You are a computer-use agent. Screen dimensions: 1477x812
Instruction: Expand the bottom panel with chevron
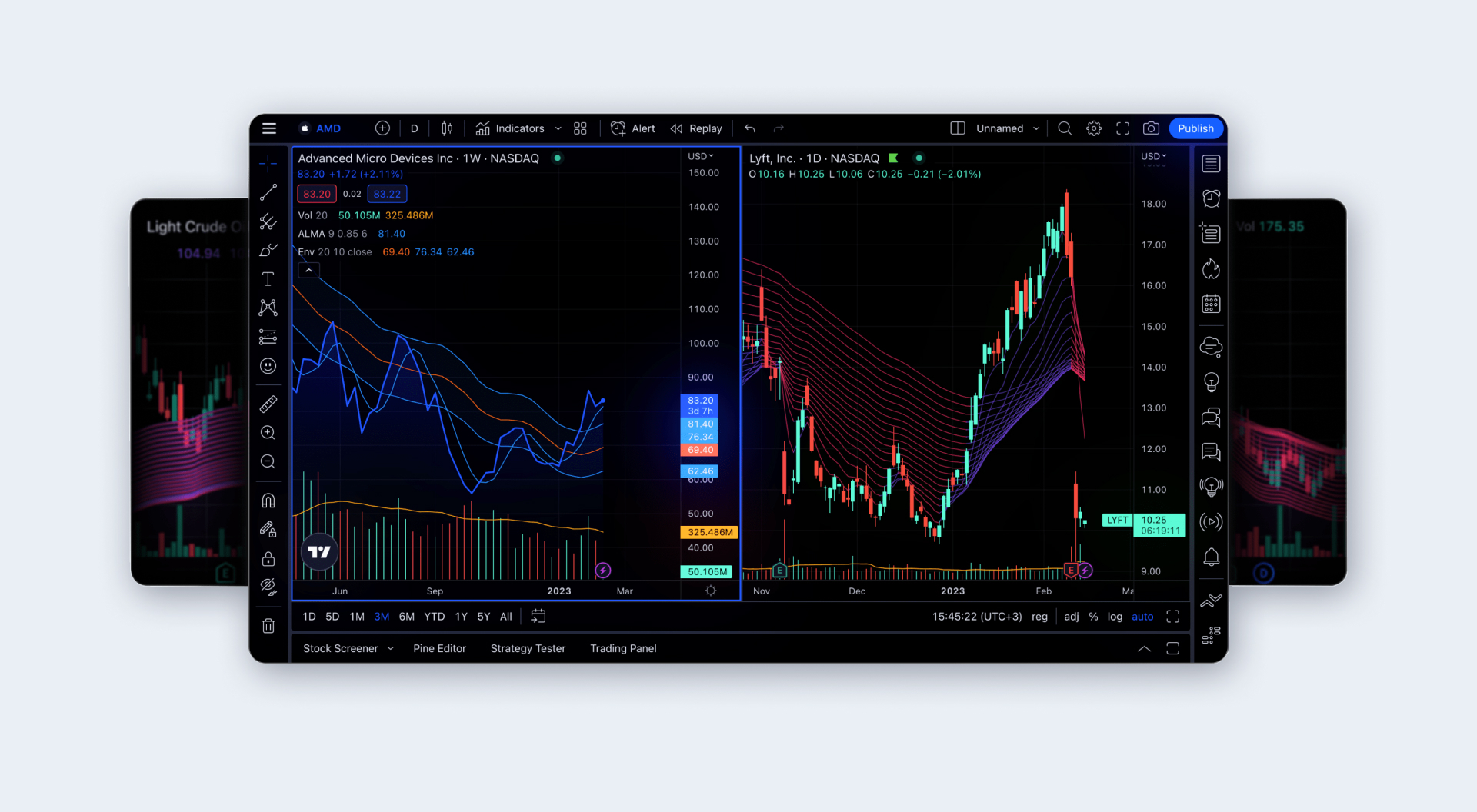click(1144, 649)
